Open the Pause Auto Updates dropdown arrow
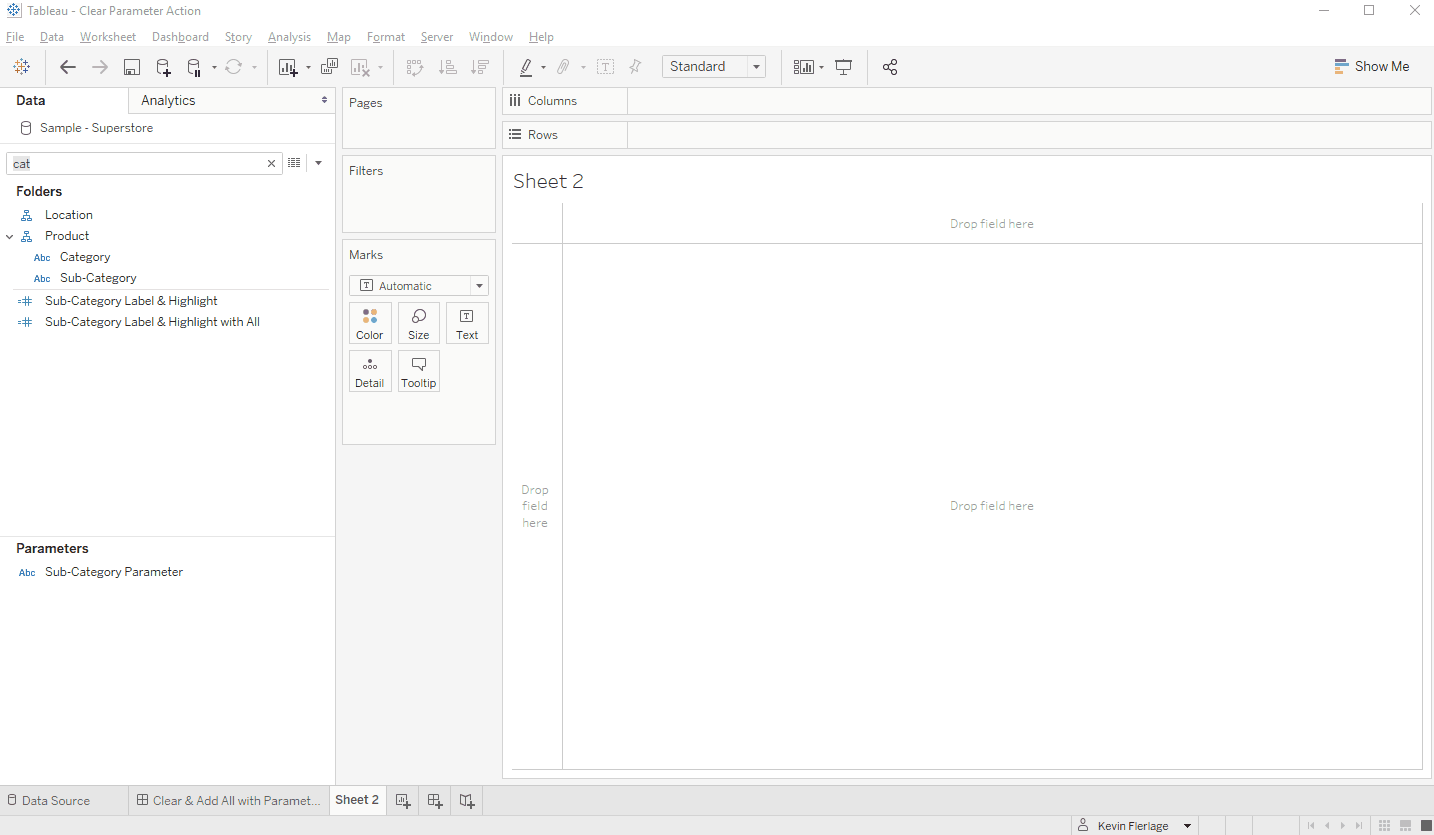1434x835 pixels. tap(213, 68)
